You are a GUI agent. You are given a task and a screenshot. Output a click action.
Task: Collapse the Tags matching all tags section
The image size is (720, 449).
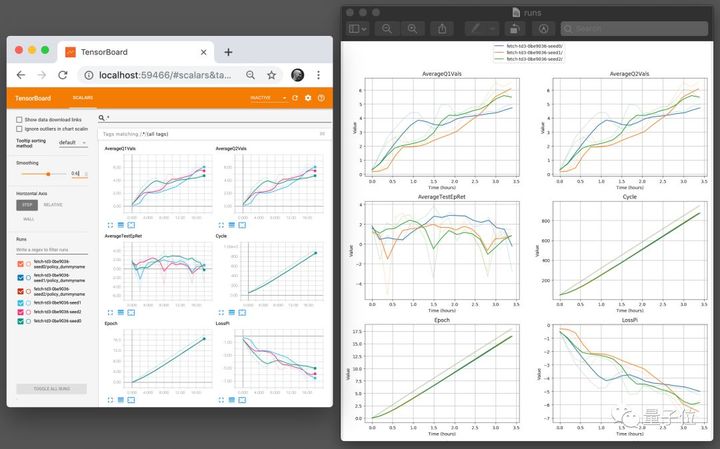pos(214,134)
